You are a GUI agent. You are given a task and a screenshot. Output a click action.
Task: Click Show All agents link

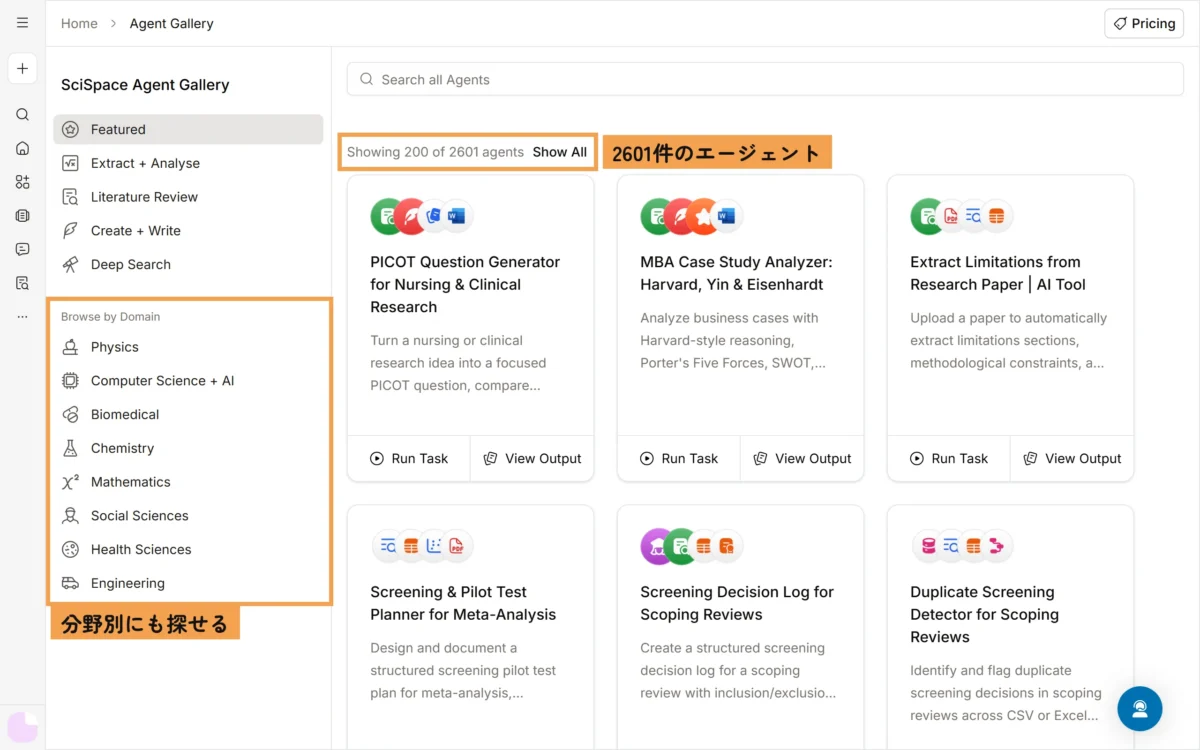coord(560,152)
